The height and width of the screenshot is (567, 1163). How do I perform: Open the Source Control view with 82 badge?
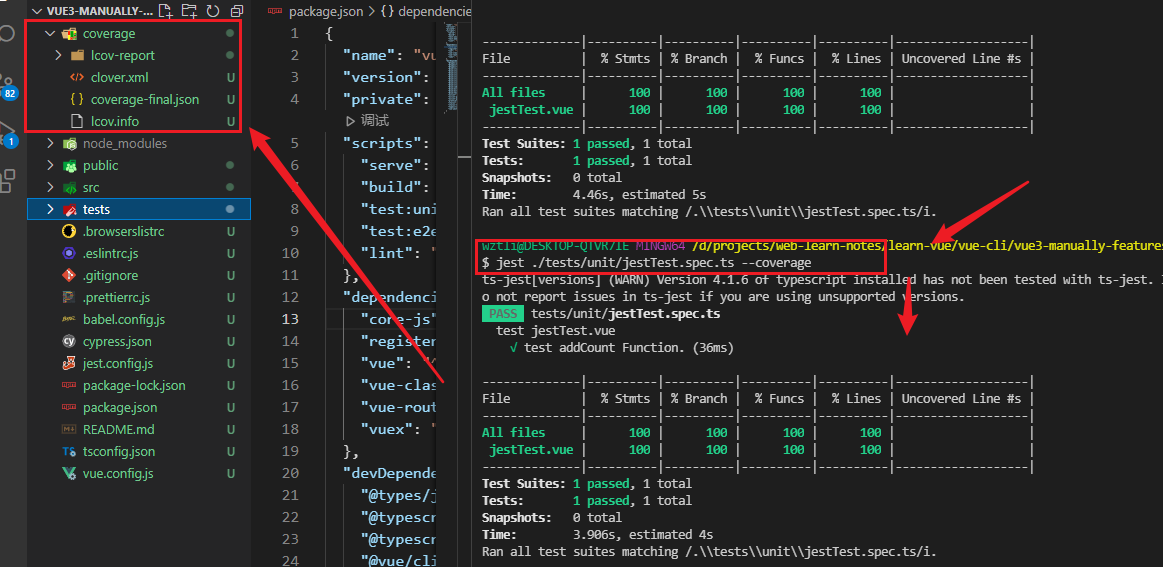[8, 87]
